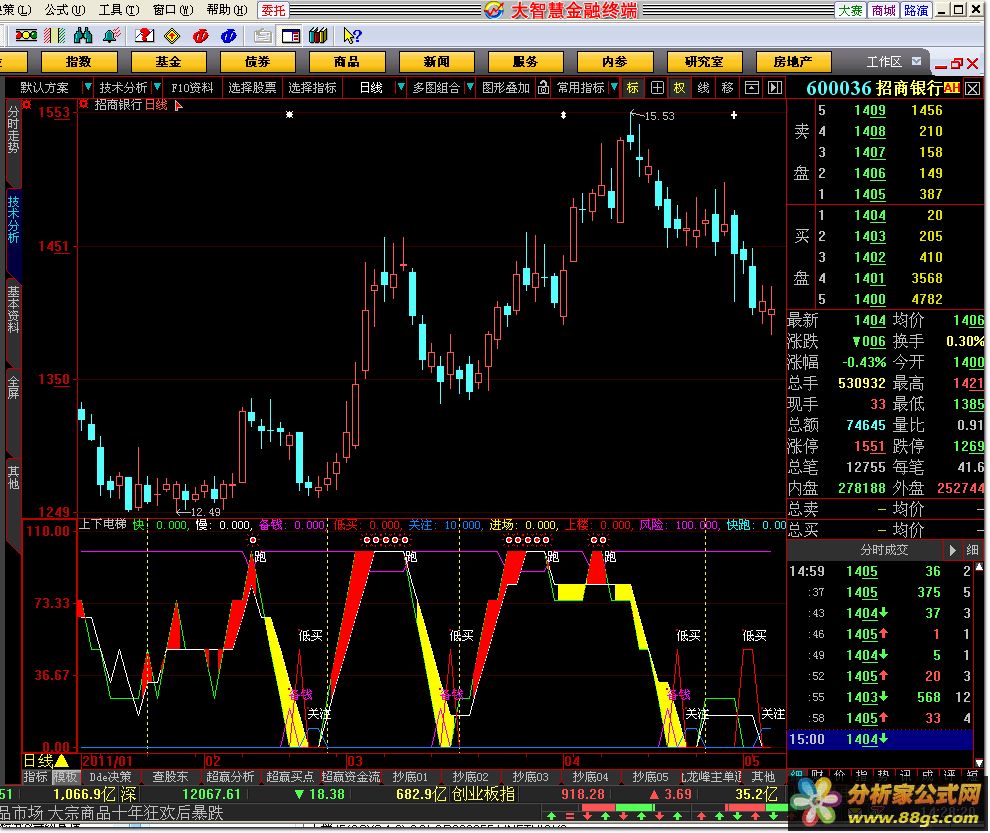The width and height of the screenshot is (990, 833).
Task: Select the 查股东 indicator tab
Action: tap(170, 777)
